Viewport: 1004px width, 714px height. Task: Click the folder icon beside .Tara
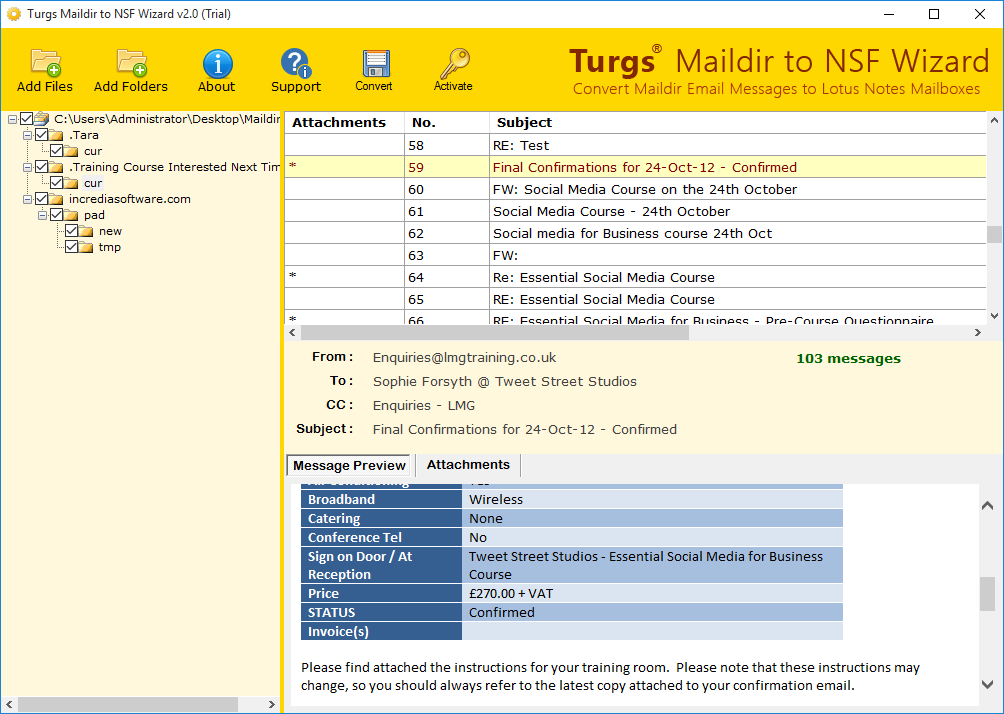tap(57, 135)
